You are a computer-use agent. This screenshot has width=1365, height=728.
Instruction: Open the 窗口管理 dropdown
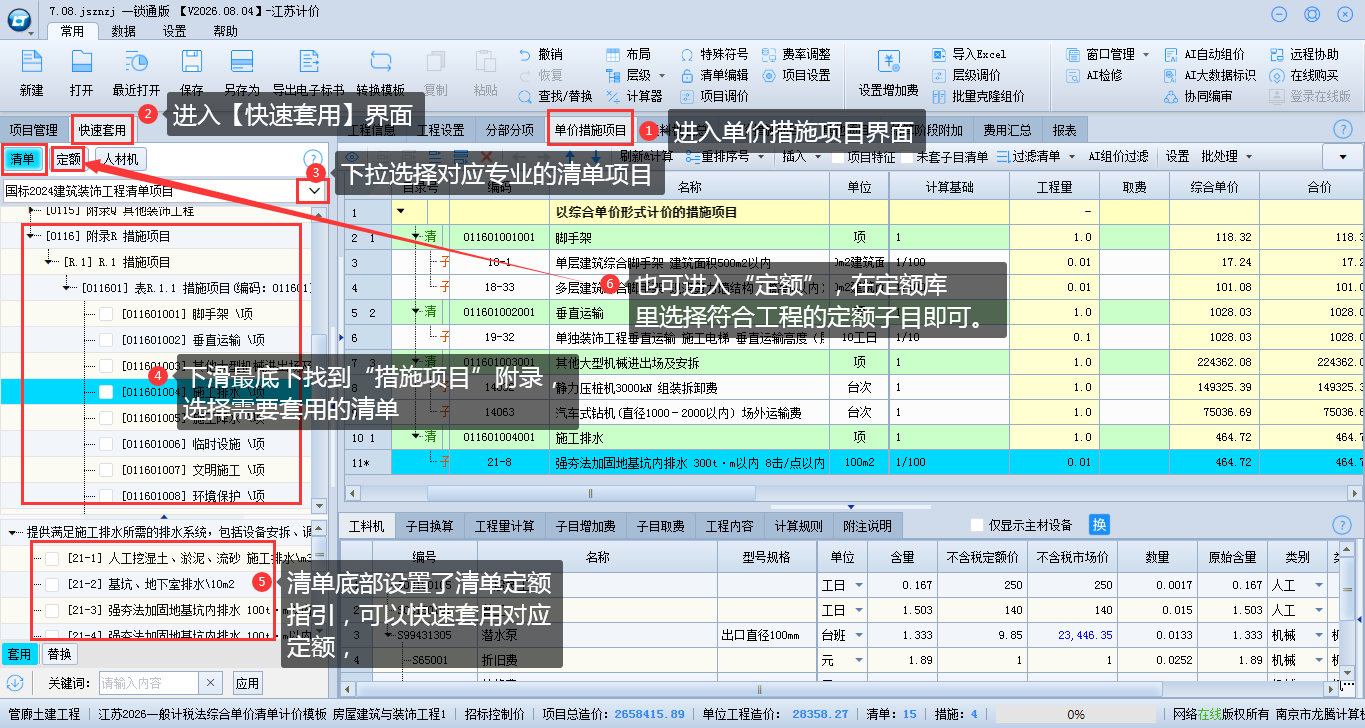(x=1146, y=54)
